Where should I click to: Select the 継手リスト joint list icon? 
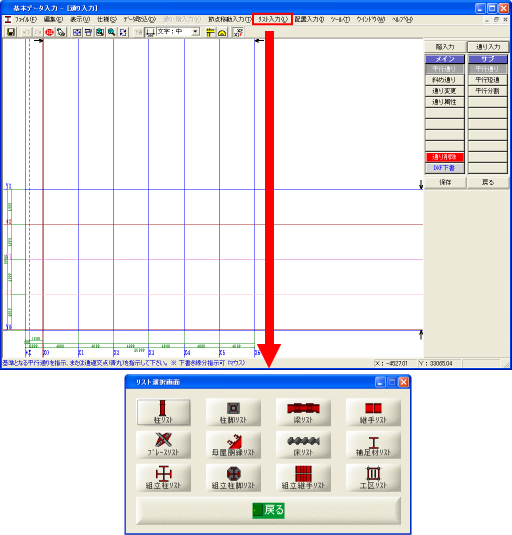click(373, 413)
